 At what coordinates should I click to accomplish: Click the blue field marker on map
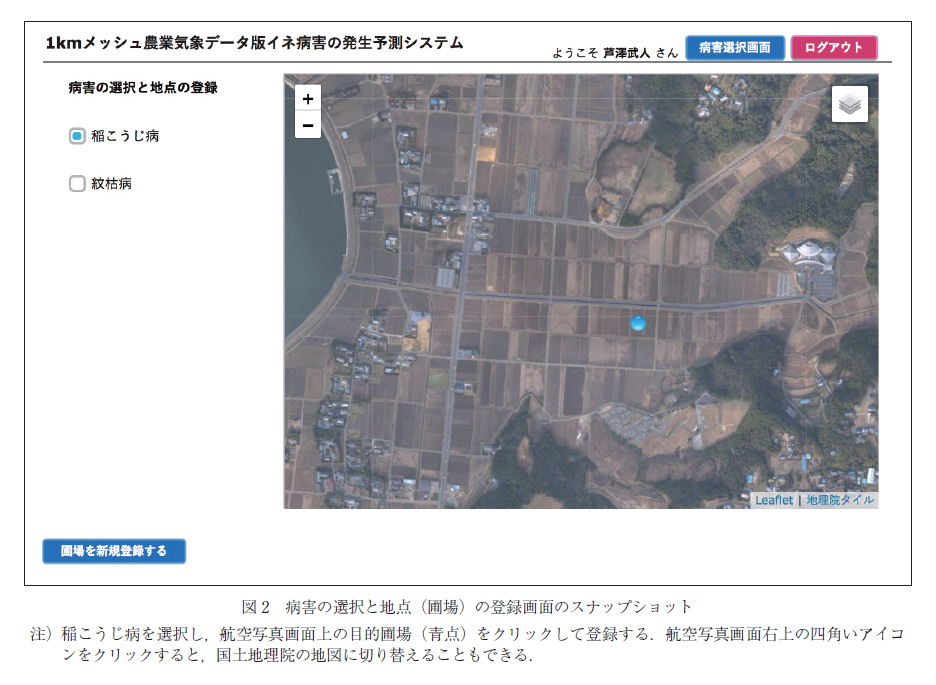tap(638, 323)
